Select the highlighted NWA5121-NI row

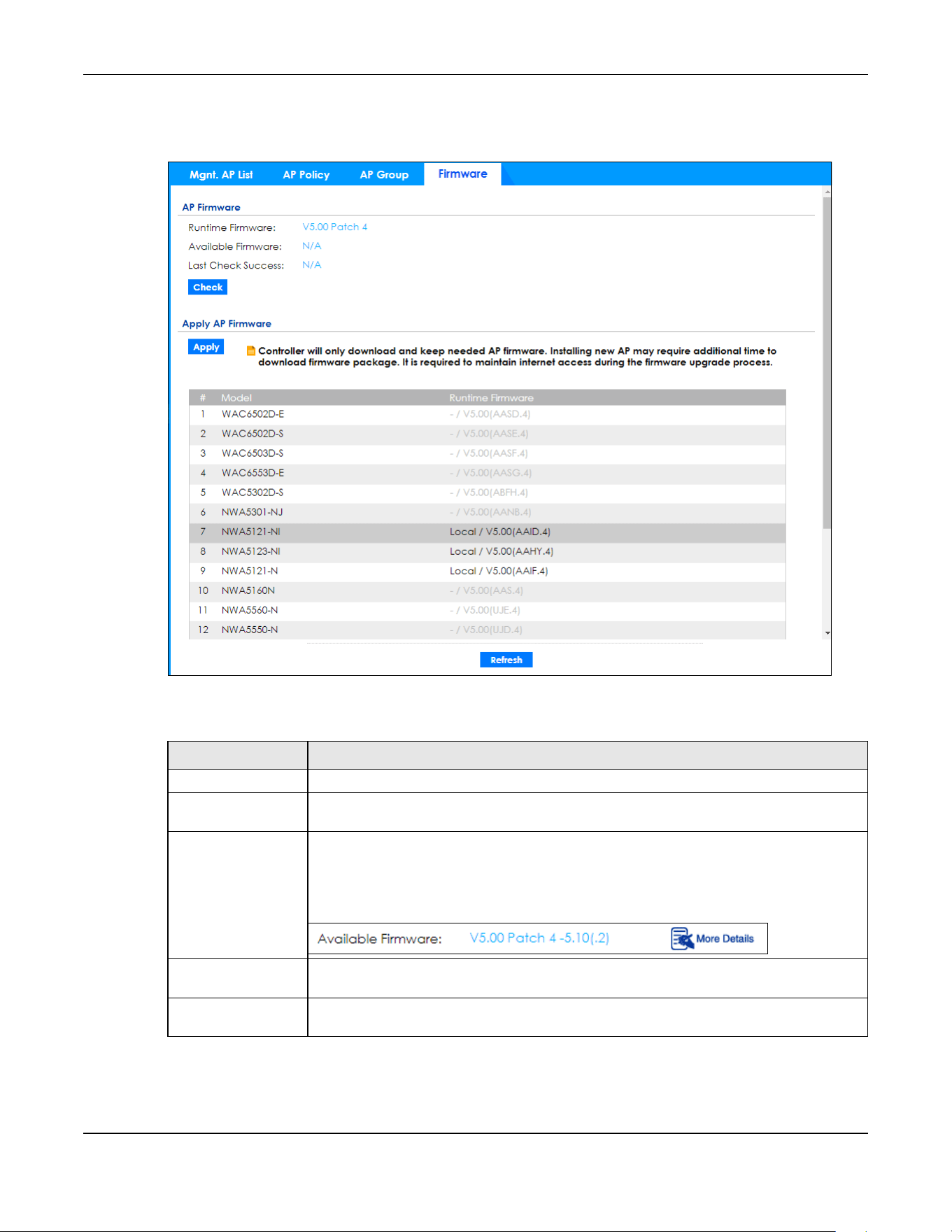(487, 532)
